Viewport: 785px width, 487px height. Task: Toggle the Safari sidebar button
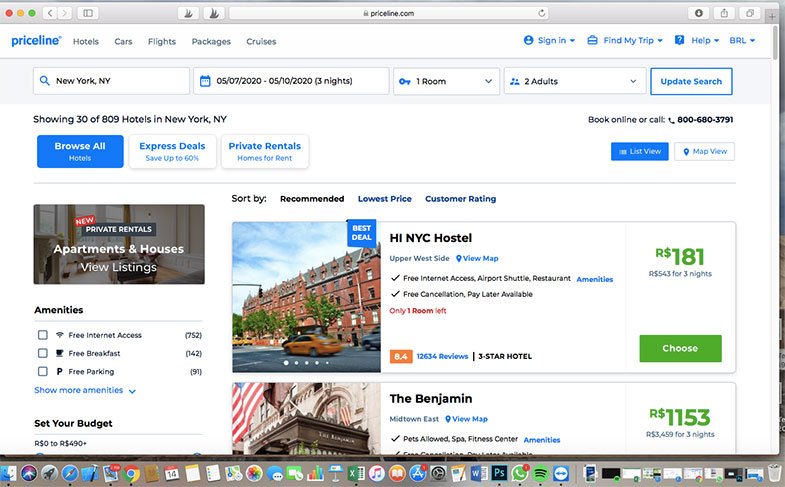pos(88,13)
